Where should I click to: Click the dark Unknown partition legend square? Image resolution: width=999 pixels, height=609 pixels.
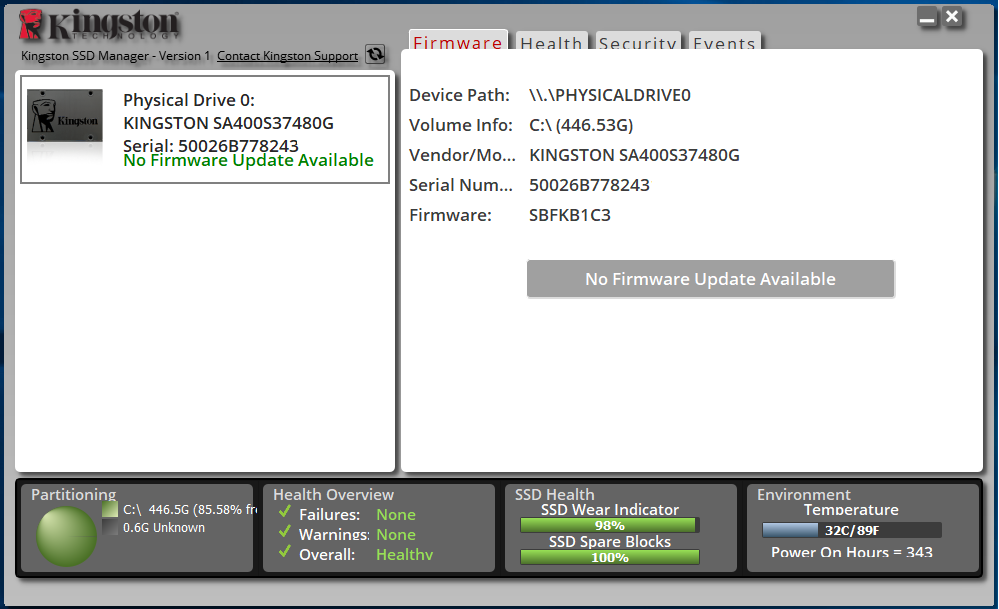tap(110, 528)
